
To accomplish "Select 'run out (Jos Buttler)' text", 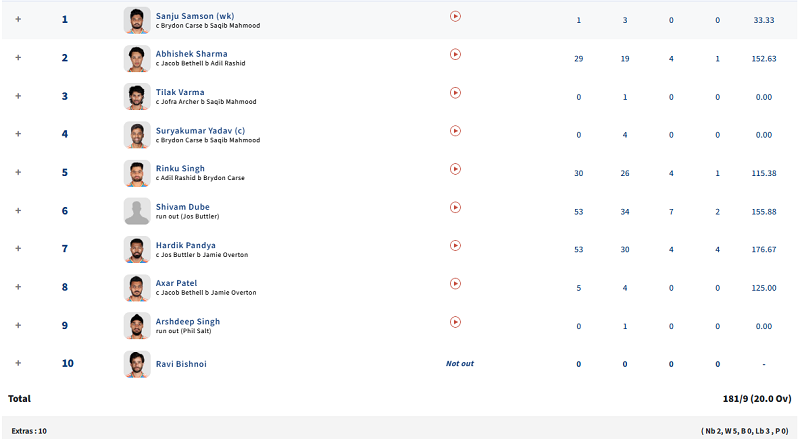I will [187, 216].
